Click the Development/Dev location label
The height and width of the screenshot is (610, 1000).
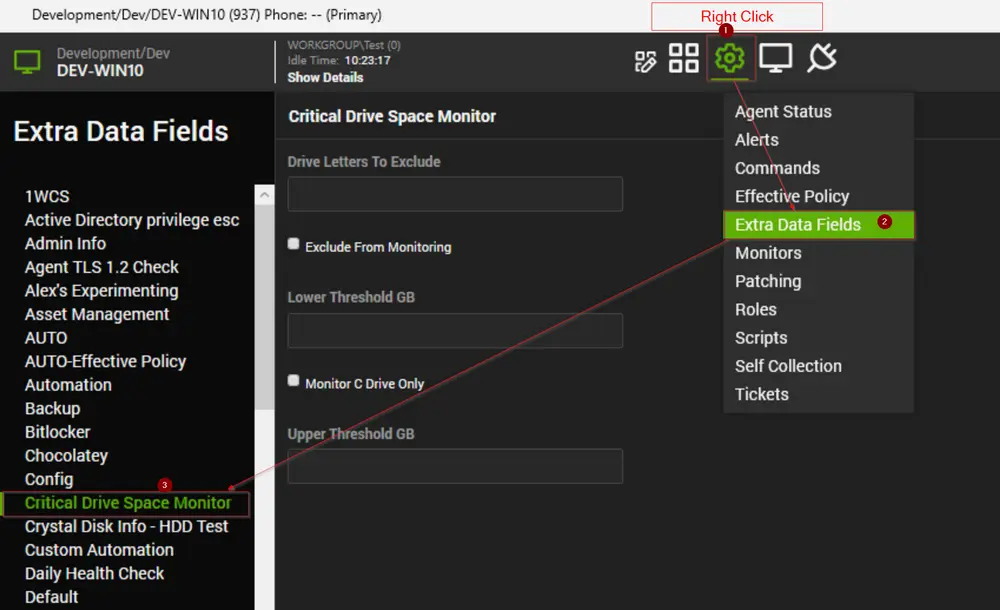(113, 54)
